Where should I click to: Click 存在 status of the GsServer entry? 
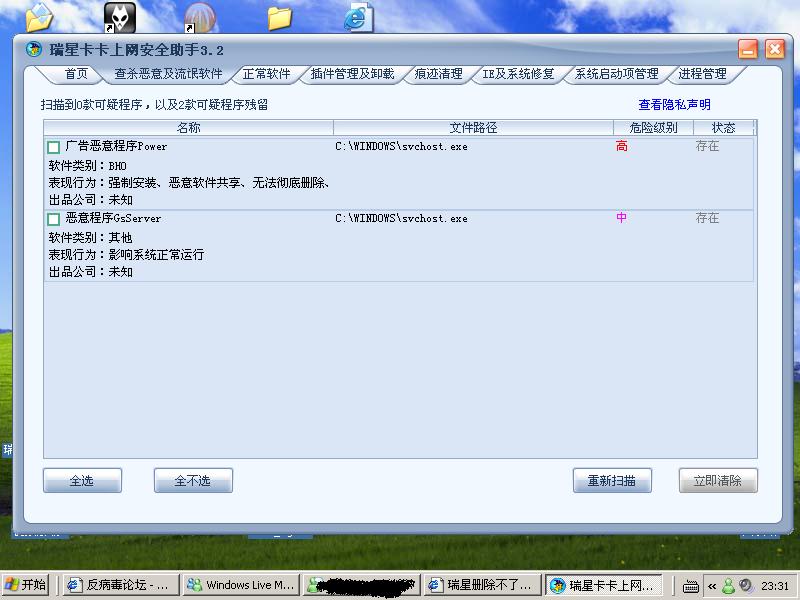click(707, 218)
